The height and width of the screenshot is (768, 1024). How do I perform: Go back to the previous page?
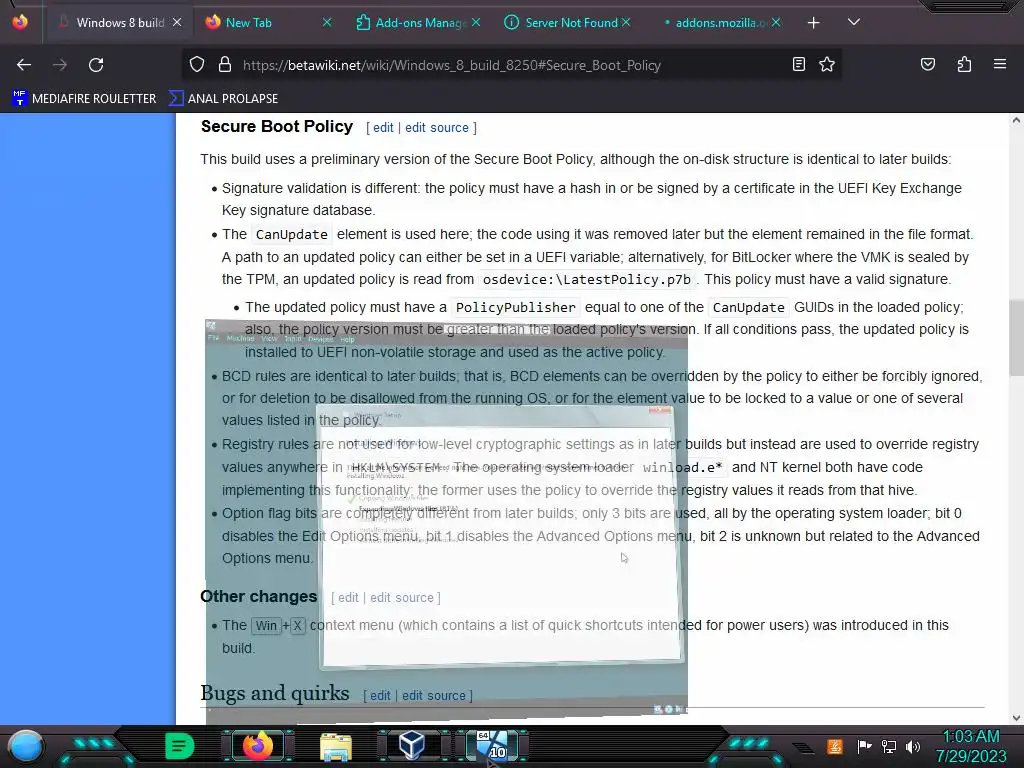24,65
